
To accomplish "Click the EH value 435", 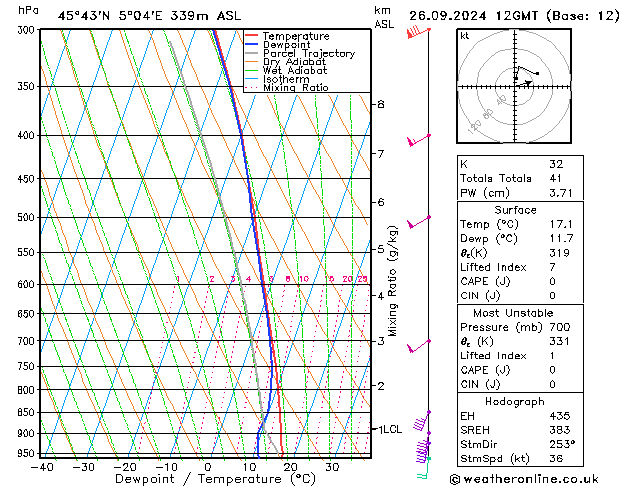I will tap(559, 416).
